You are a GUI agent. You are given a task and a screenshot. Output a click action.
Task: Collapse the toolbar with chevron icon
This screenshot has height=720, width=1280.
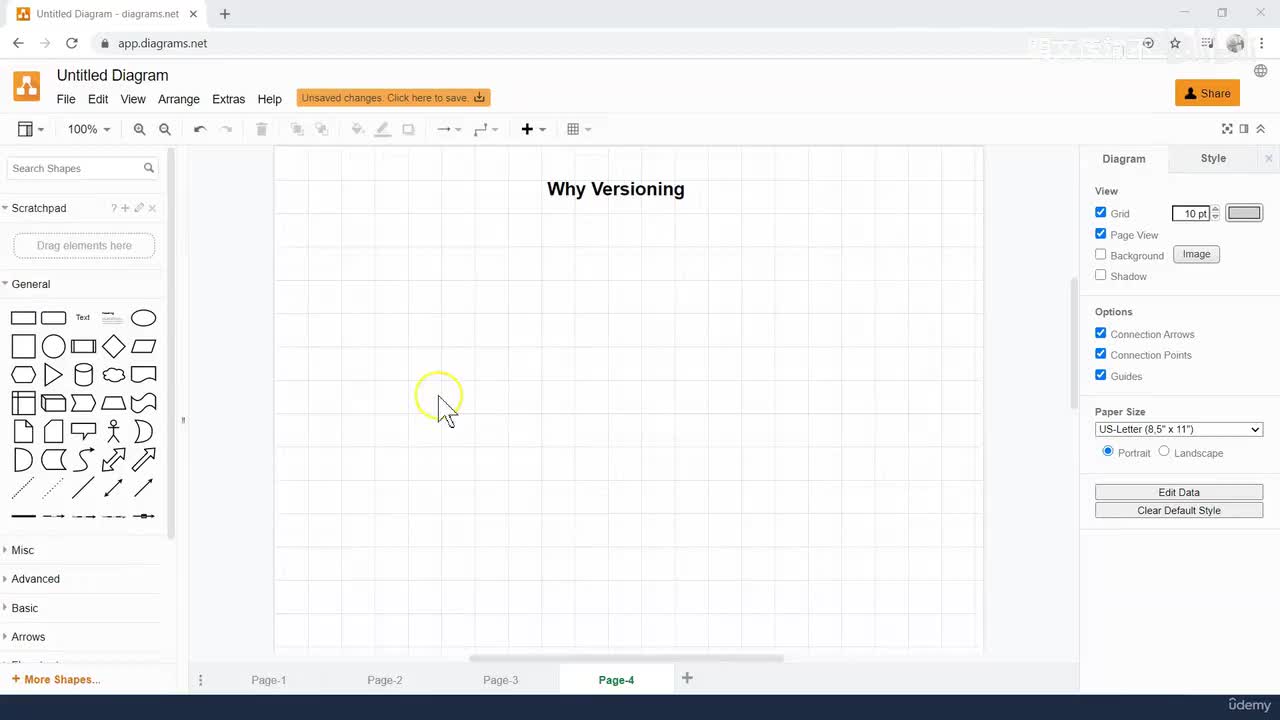(1261, 129)
